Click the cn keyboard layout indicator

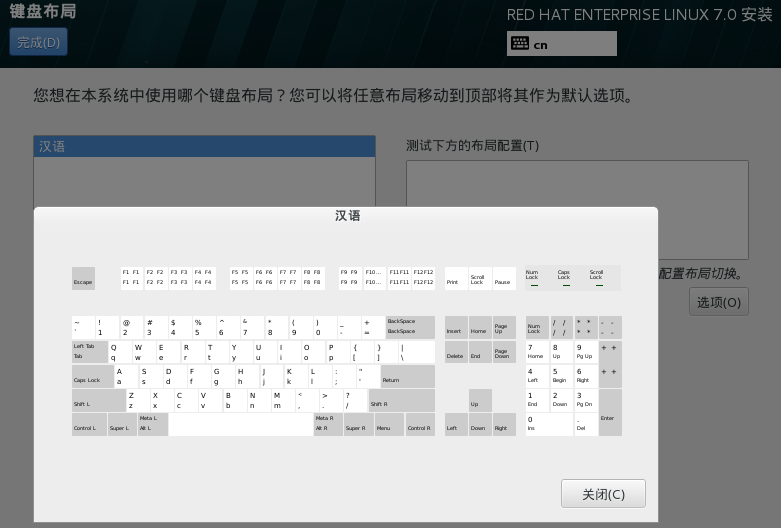561,44
